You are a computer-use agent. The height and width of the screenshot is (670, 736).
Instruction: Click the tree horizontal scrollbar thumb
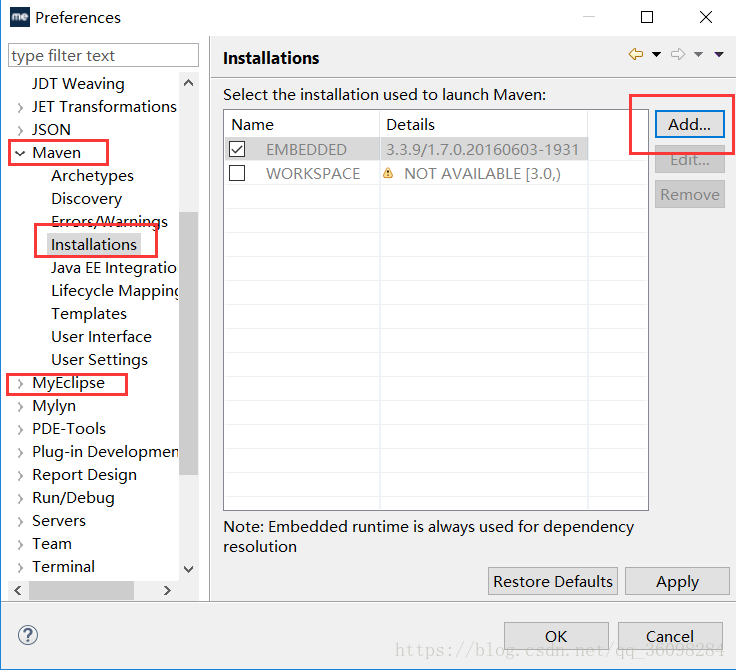[82, 590]
